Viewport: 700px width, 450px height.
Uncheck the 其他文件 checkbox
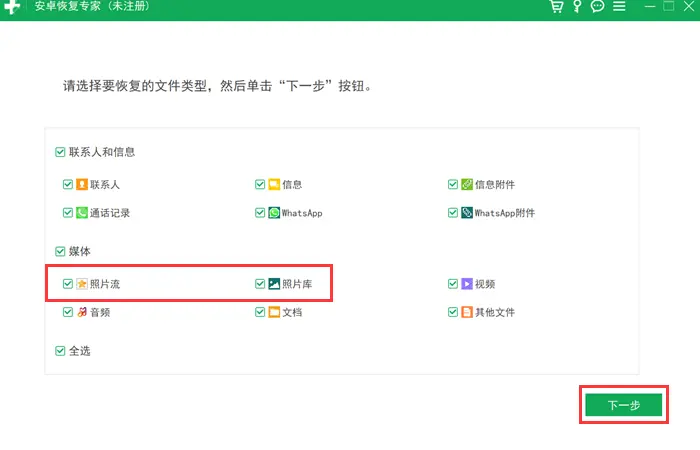tap(453, 312)
